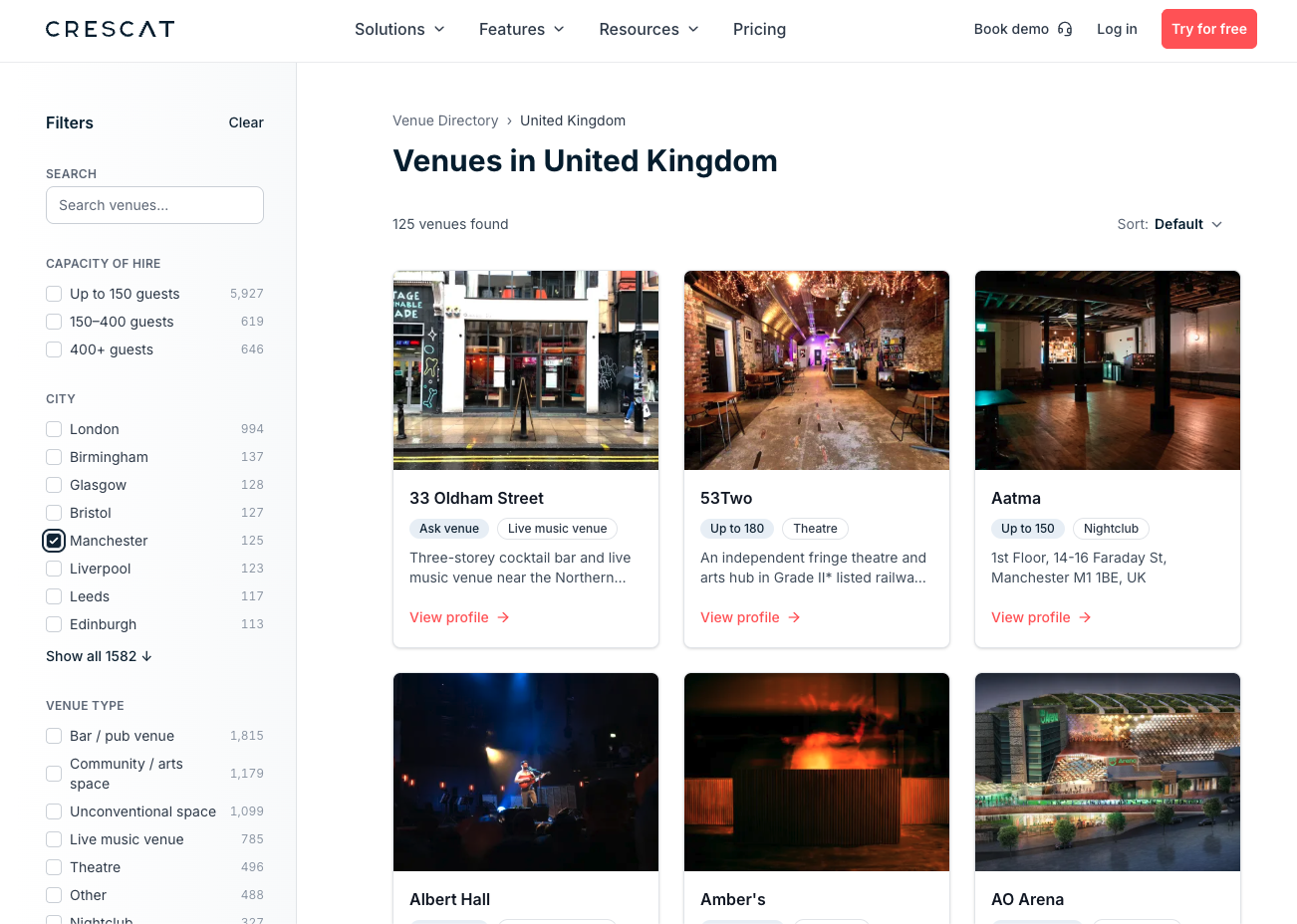The height and width of the screenshot is (924, 1297).
Task: Check the 150–400 guests filter
Action: 54,322
